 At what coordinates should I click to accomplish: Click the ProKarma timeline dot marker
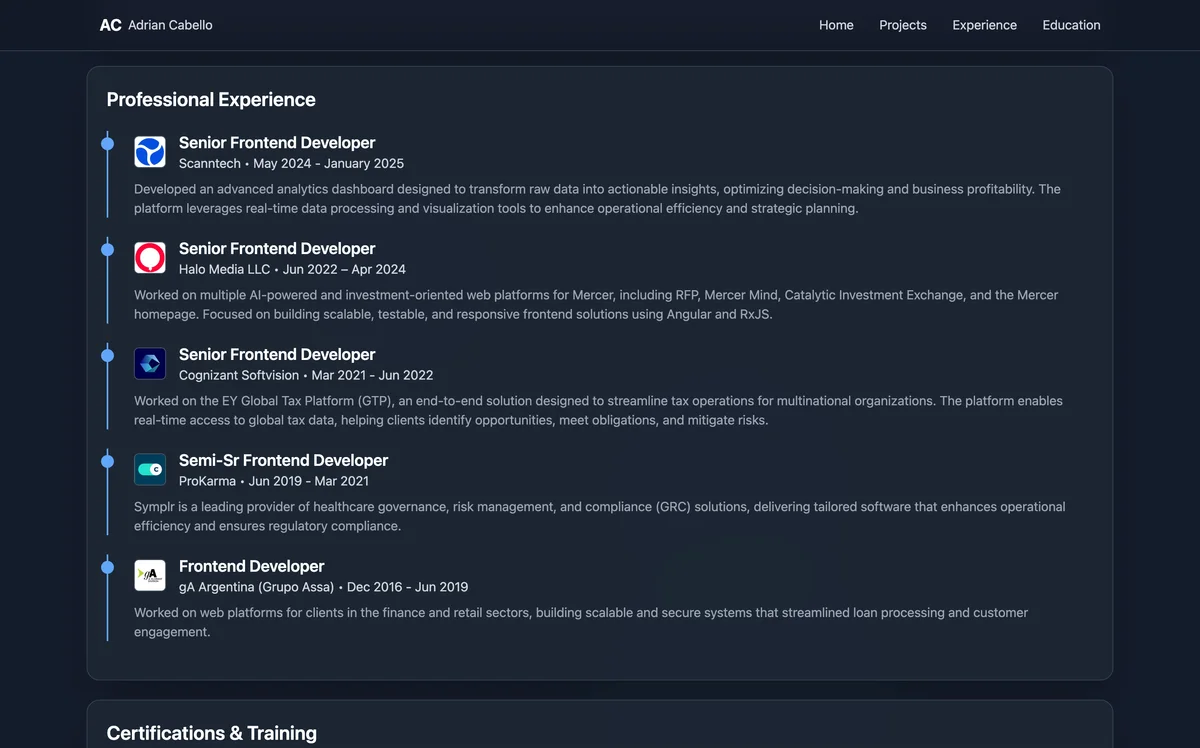coord(107,462)
